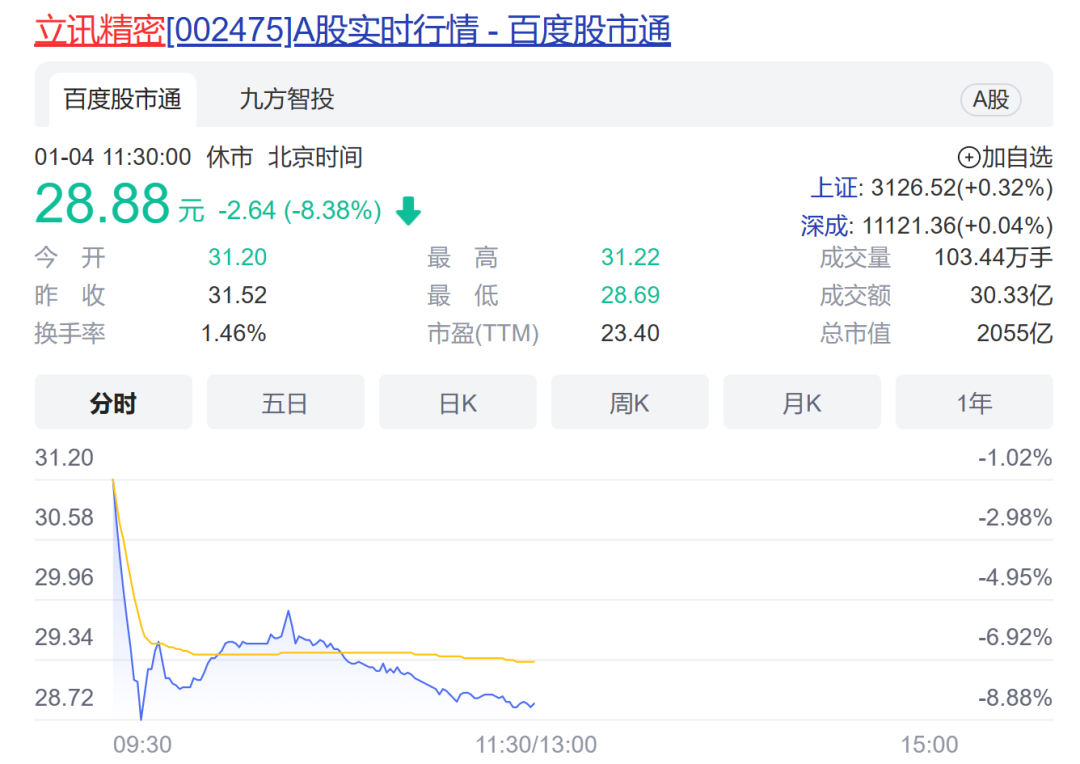The height and width of the screenshot is (764, 1080).
Task: Click the 北京时间 label
Action: point(315,157)
